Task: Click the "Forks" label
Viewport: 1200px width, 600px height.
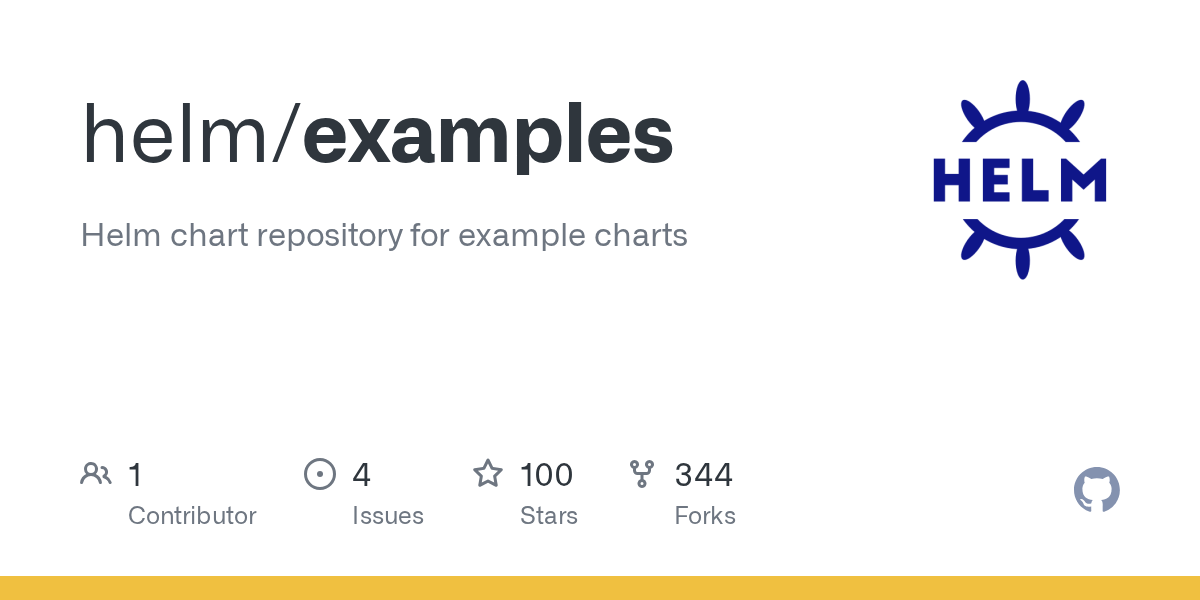Action: tap(705, 516)
